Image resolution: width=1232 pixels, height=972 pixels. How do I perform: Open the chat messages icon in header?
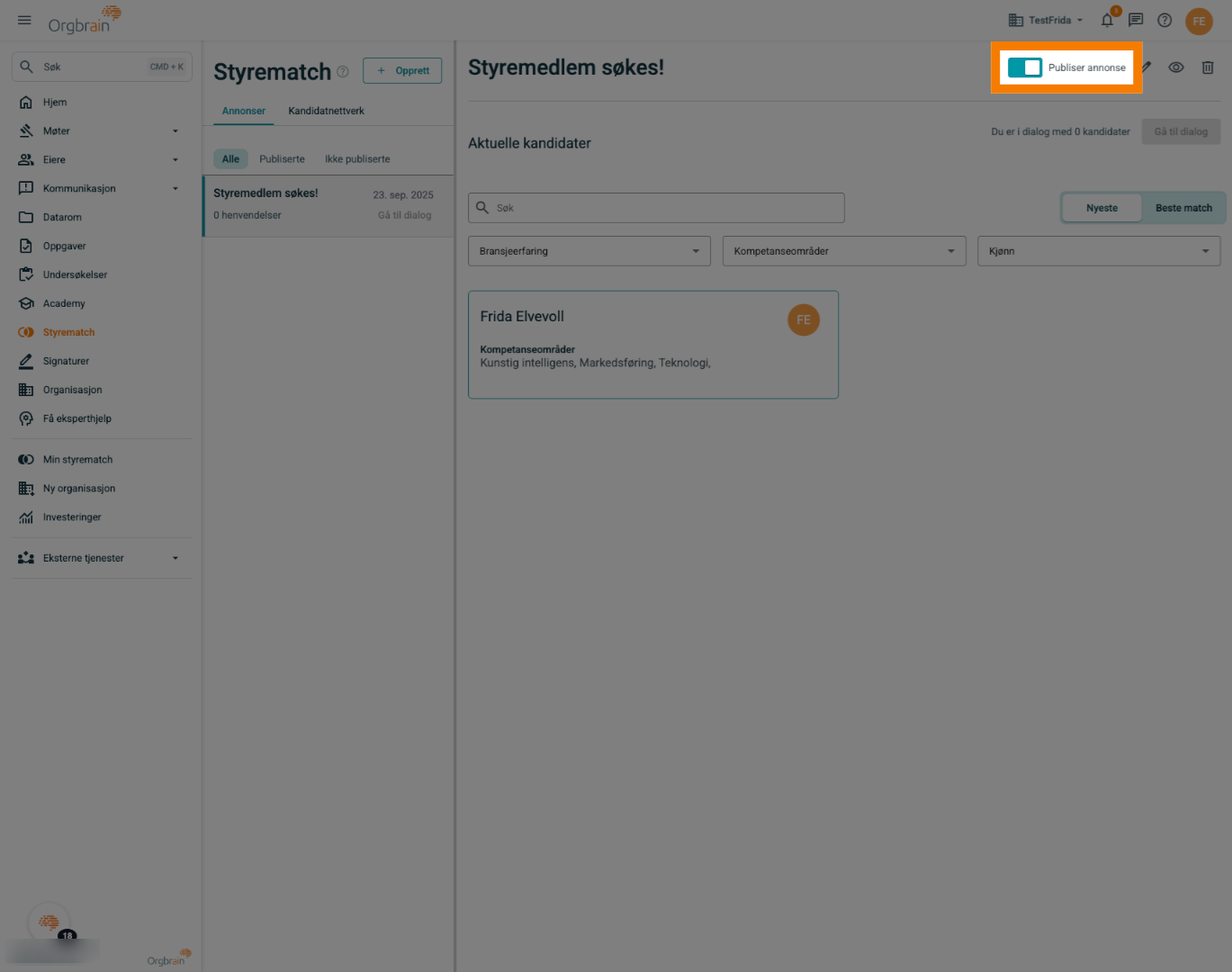tap(1136, 20)
